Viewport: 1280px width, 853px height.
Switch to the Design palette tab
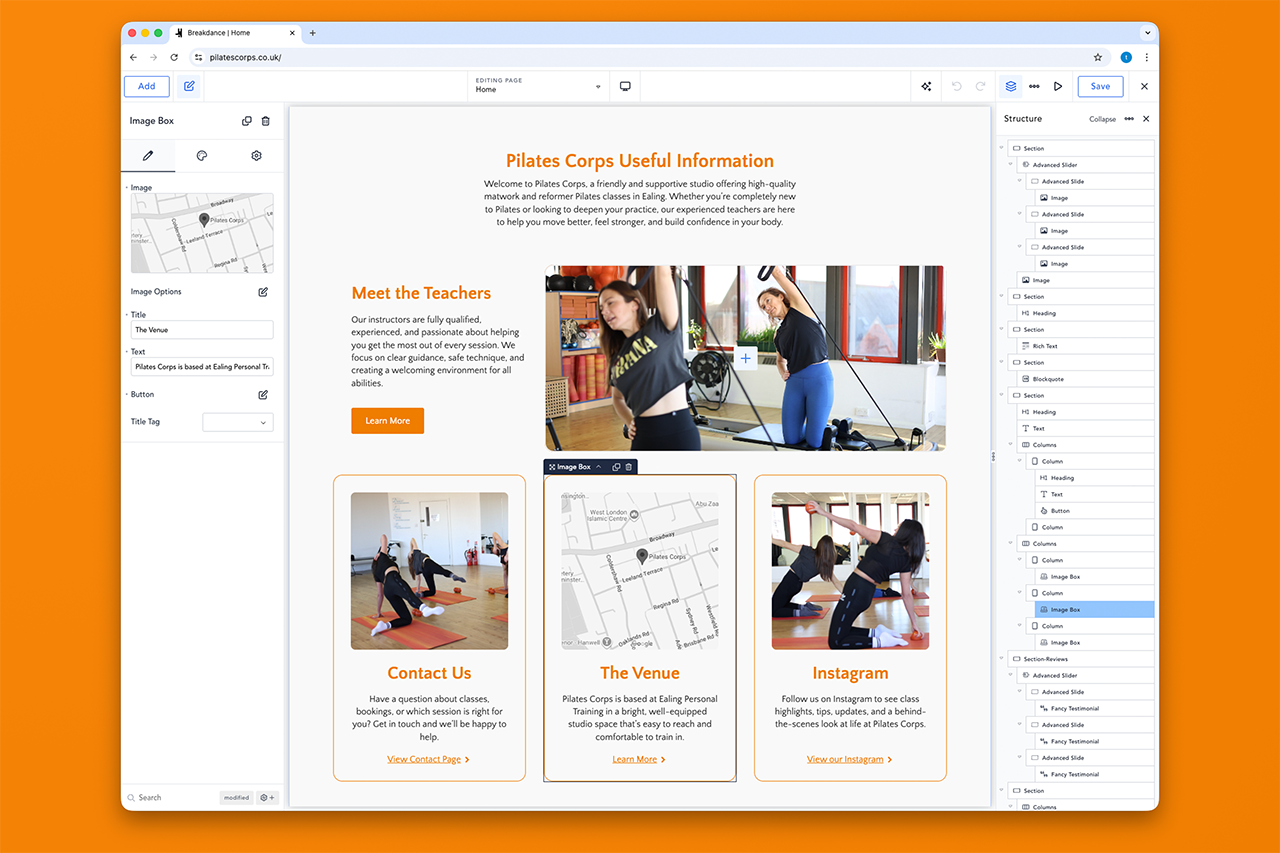[202, 156]
